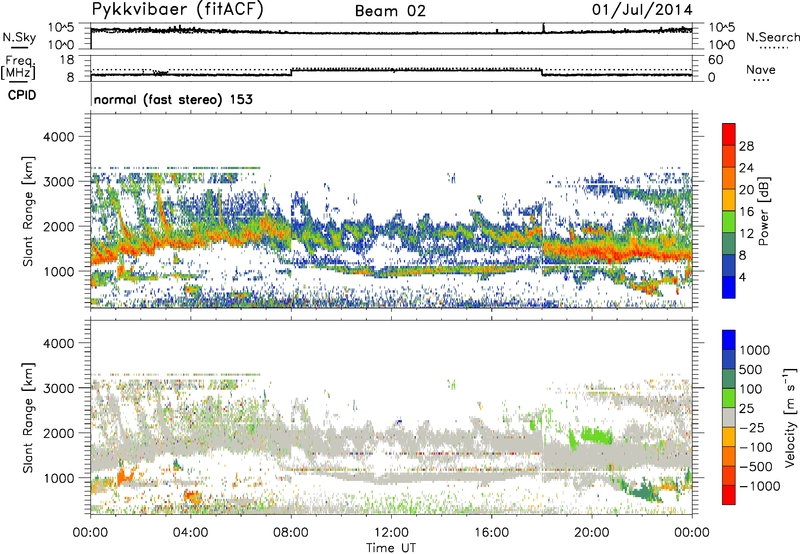Click the red bottom segment of Velocity color bar
Image resolution: width=800 pixels, height=554 pixels.
[x=729, y=495]
